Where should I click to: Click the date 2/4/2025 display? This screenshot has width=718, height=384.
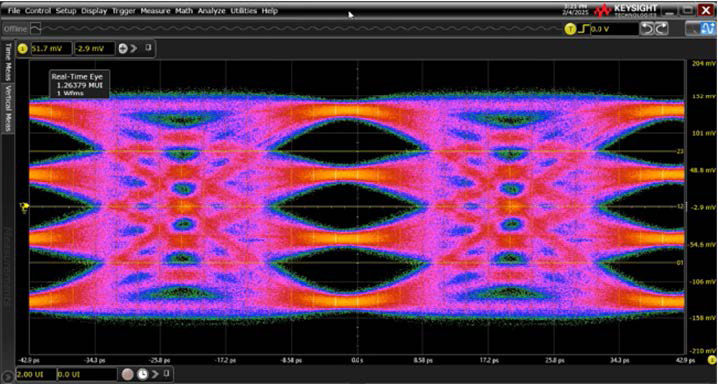click(x=577, y=12)
